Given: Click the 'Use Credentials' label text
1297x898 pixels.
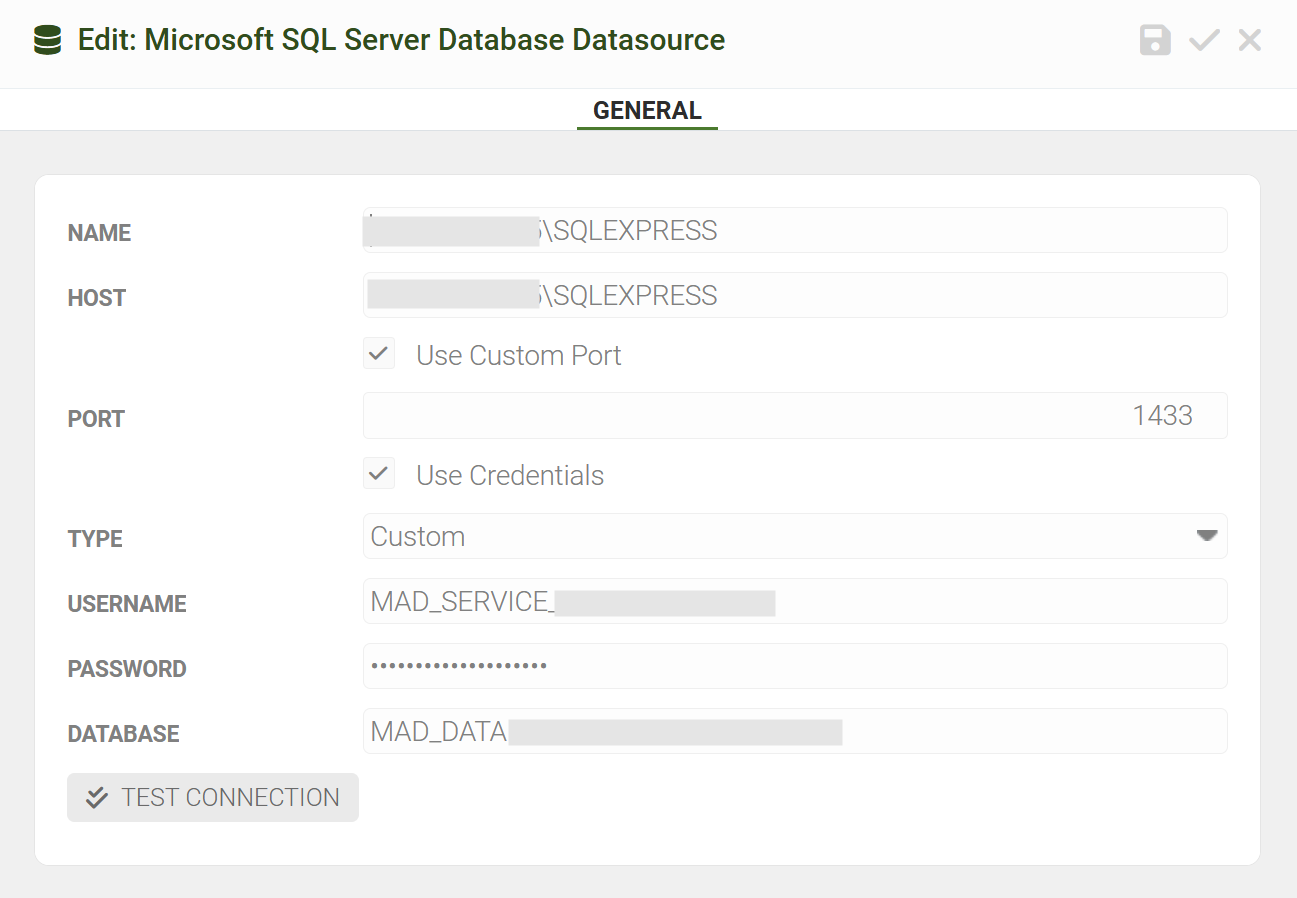Looking at the screenshot, I should click(510, 475).
